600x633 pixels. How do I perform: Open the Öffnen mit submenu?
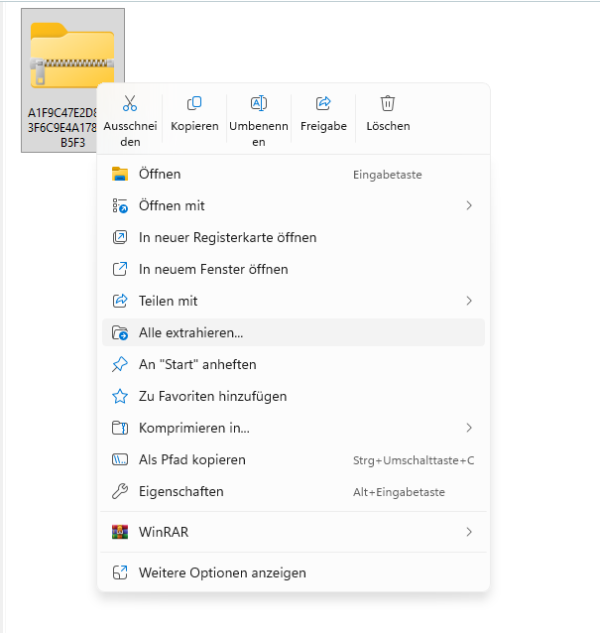coord(294,206)
